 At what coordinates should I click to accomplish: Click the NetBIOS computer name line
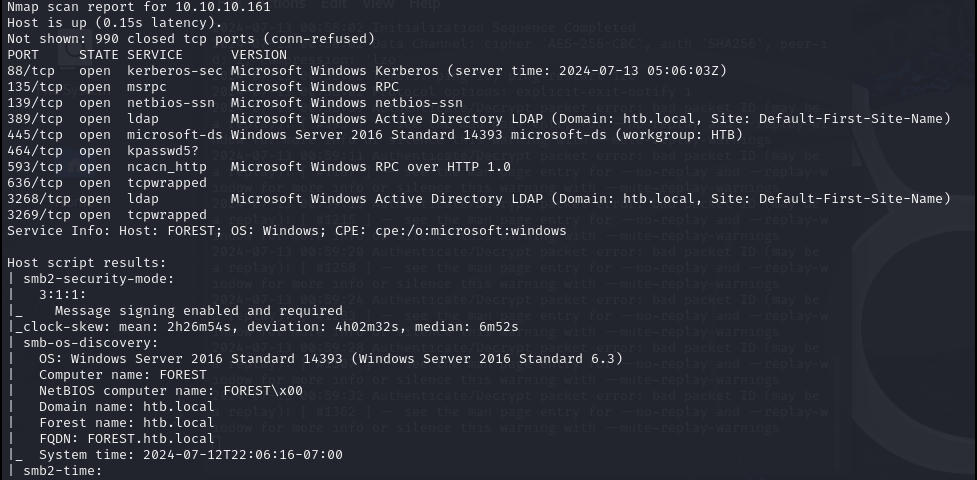coord(171,391)
